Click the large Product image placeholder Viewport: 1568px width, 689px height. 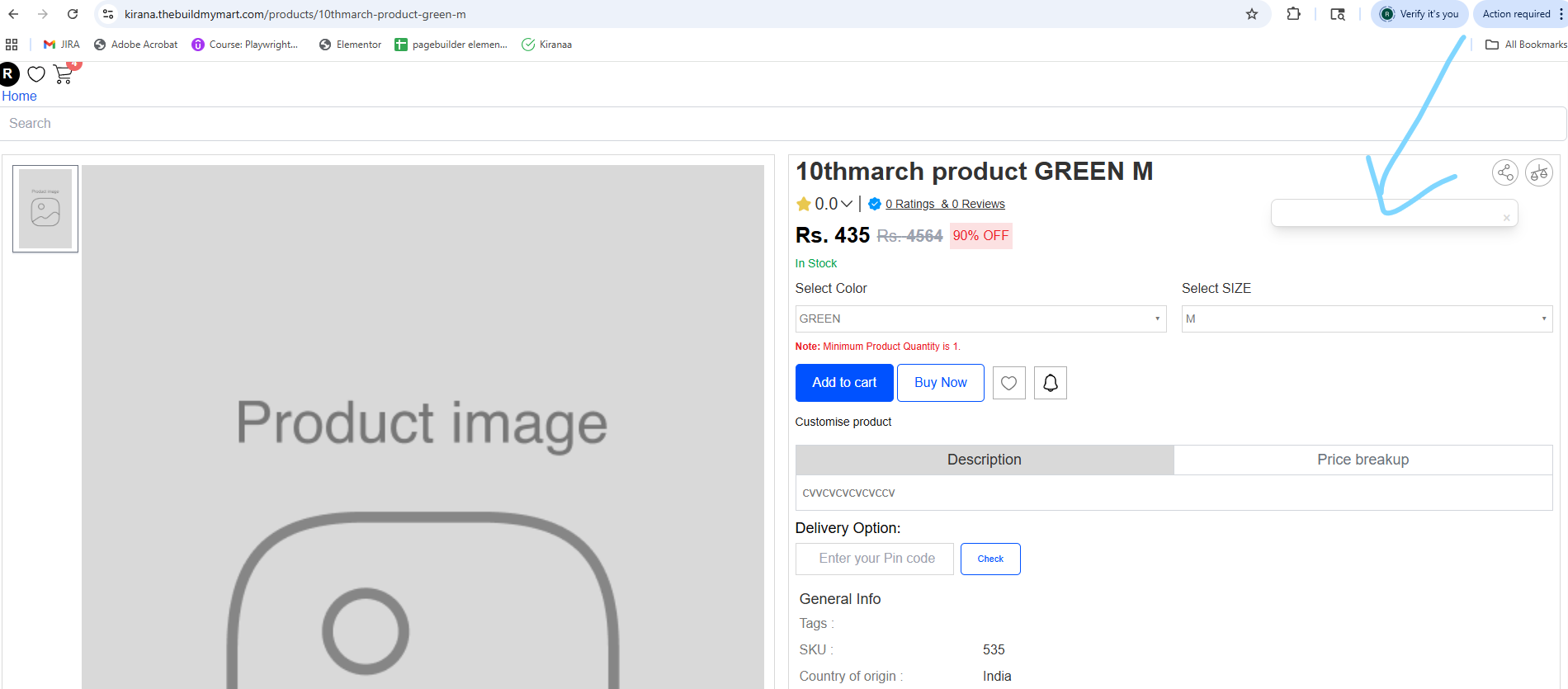point(423,427)
